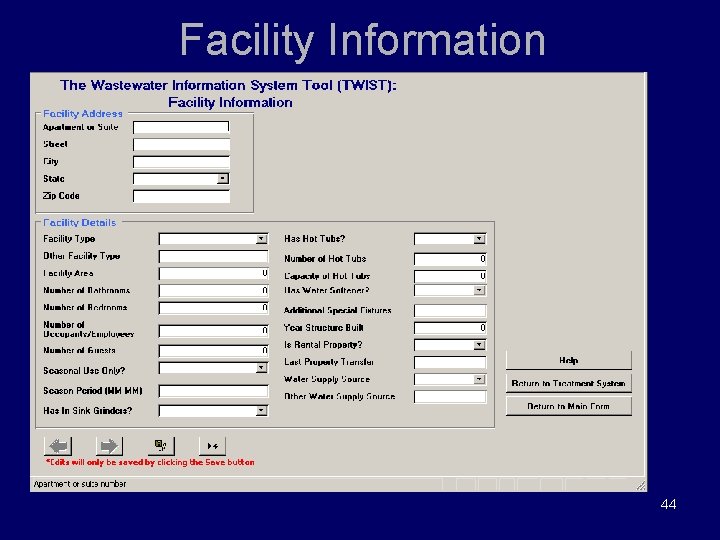The height and width of the screenshot is (540, 720).
Task: Click status bar text 'Apartment or suite number'
Action: coord(80,484)
